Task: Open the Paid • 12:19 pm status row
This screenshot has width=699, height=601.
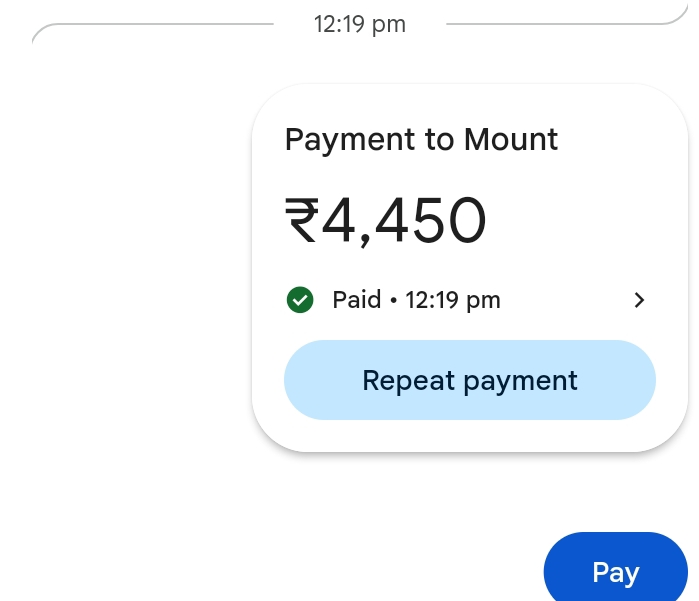Action: pos(466,300)
